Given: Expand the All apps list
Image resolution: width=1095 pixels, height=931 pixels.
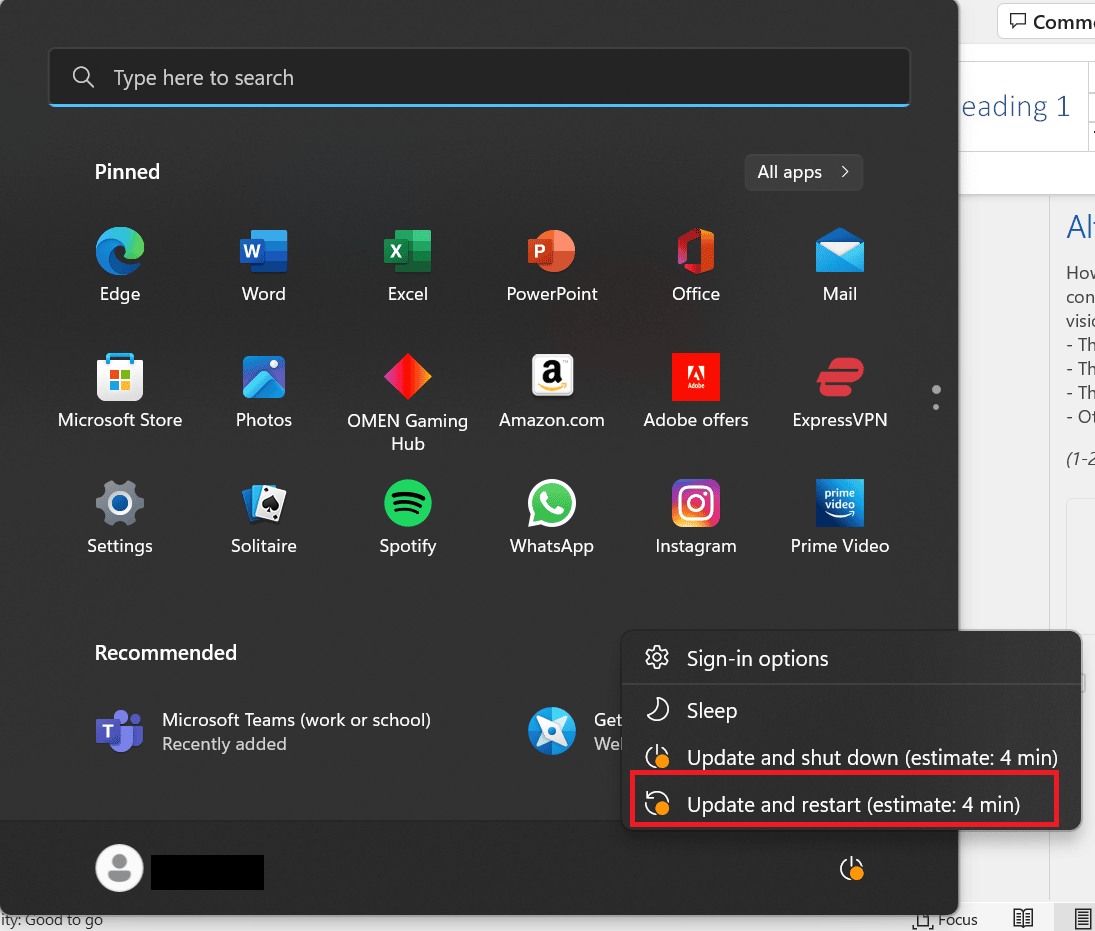Looking at the screenshot, I should click(x=803, y=172).
